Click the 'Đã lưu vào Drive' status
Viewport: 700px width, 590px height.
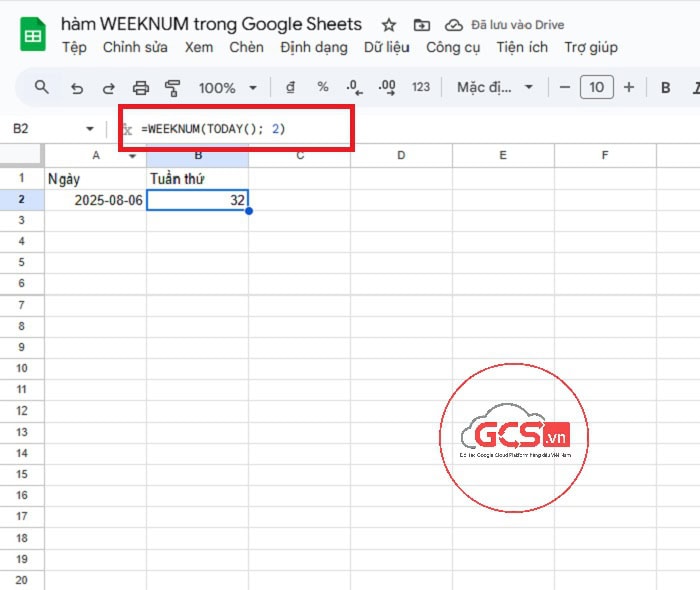tap(507, 25)
